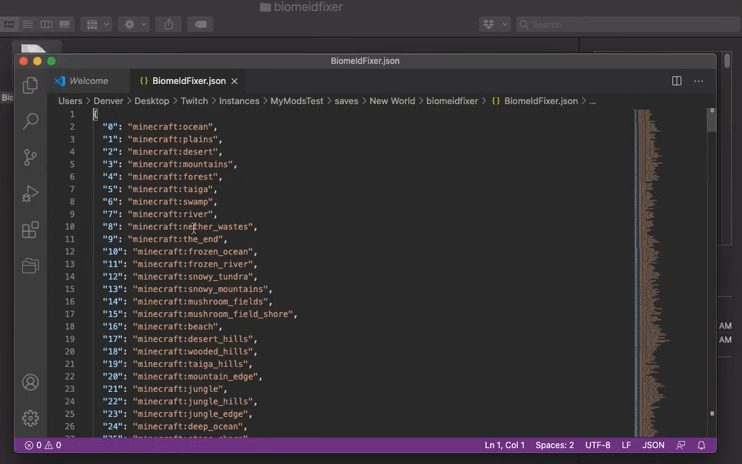Click "minecraft:mushroom_field_shore" value
The width and height of the screenshot is (742, 464).
pos(213,314)
